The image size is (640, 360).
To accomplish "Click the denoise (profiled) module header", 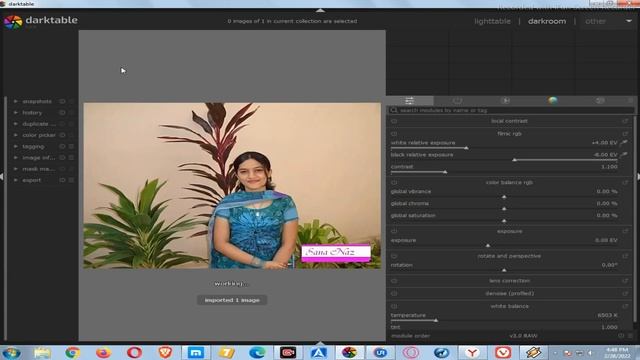I will tap(509, 293).
